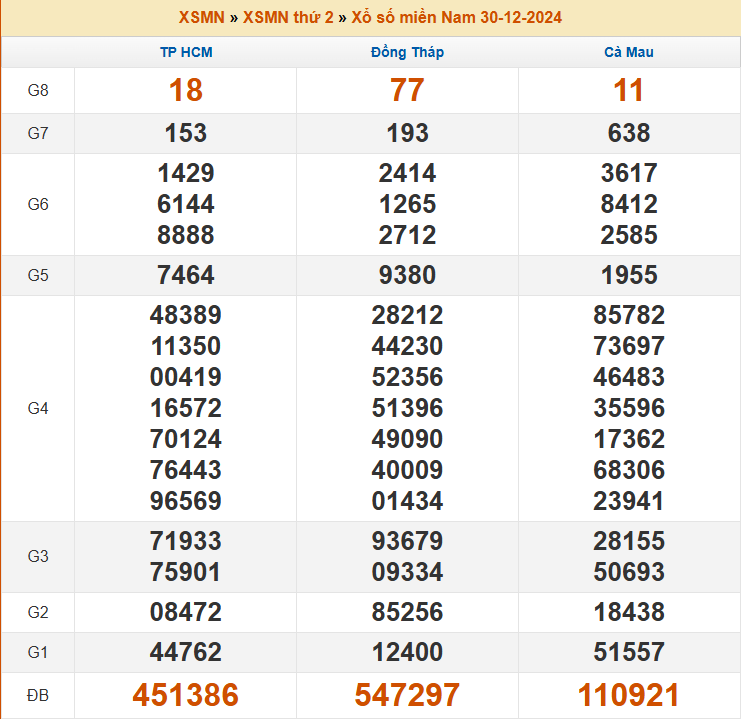Click G3 number 71933
Screen dimensions: 741x719
(186, 541)
